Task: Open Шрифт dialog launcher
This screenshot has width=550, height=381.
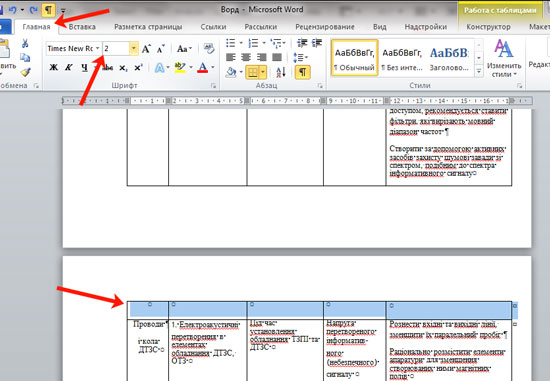Action: coord(213,86)
